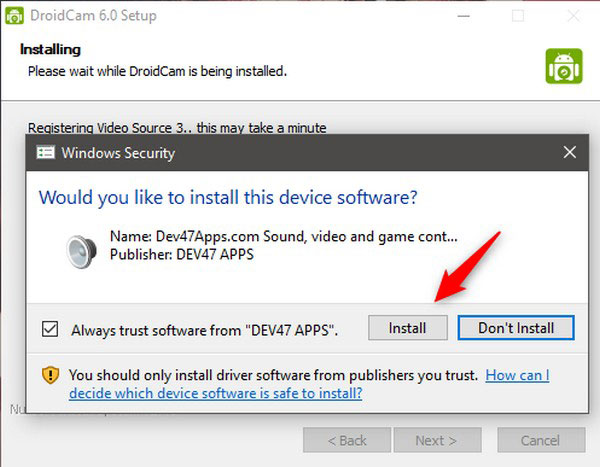This screenshot has width=600, height=467.
Task: Minimize the DroidCam Setup window
Action: point(464,16)
